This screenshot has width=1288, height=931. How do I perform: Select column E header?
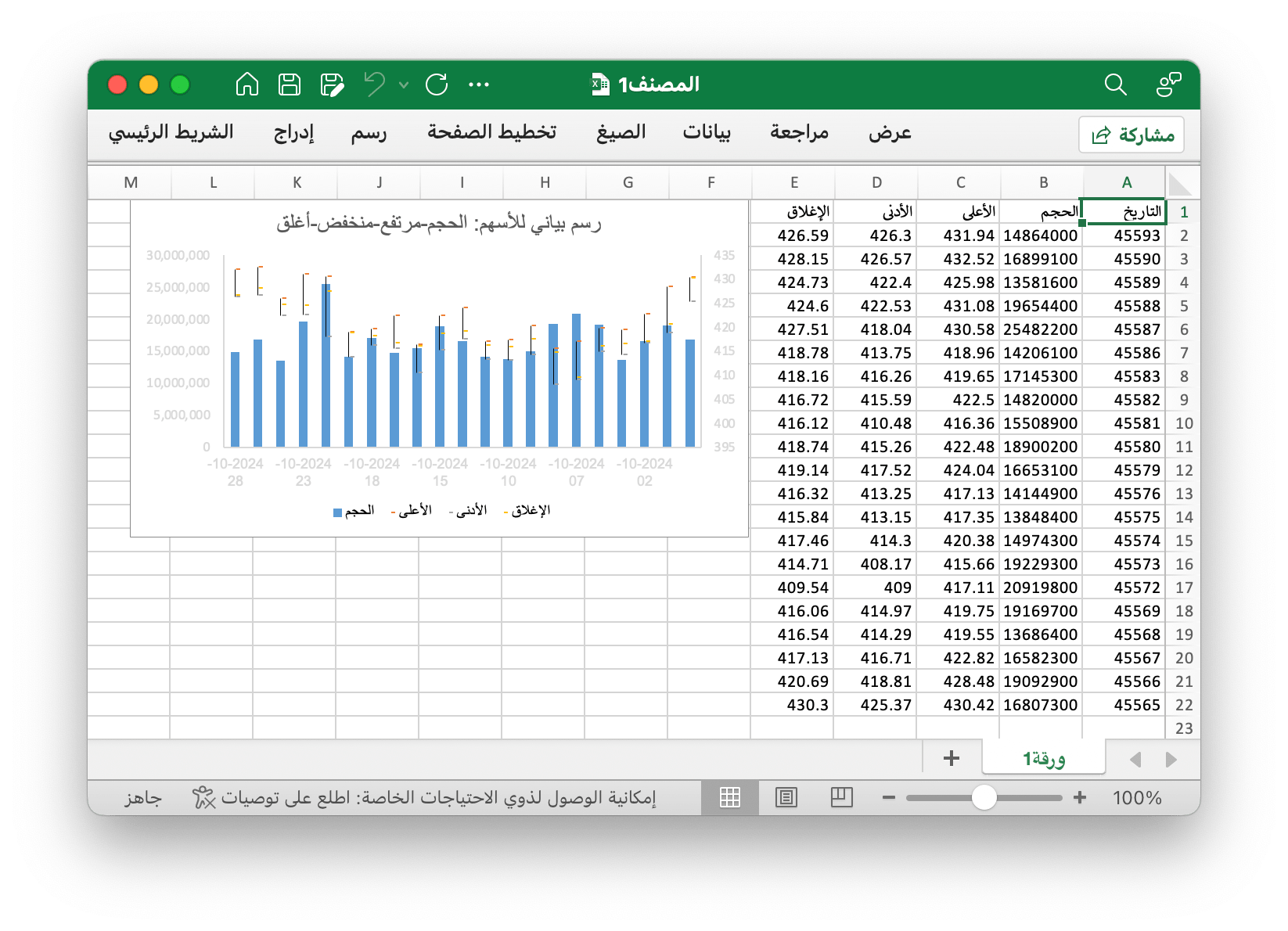(794, 182)
